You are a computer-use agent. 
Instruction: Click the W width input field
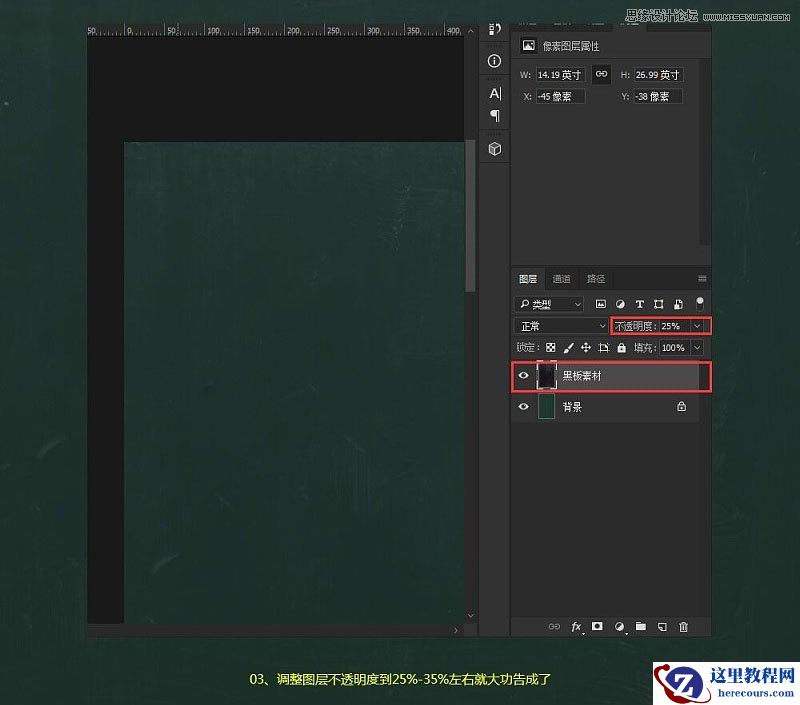click(558, 74)
